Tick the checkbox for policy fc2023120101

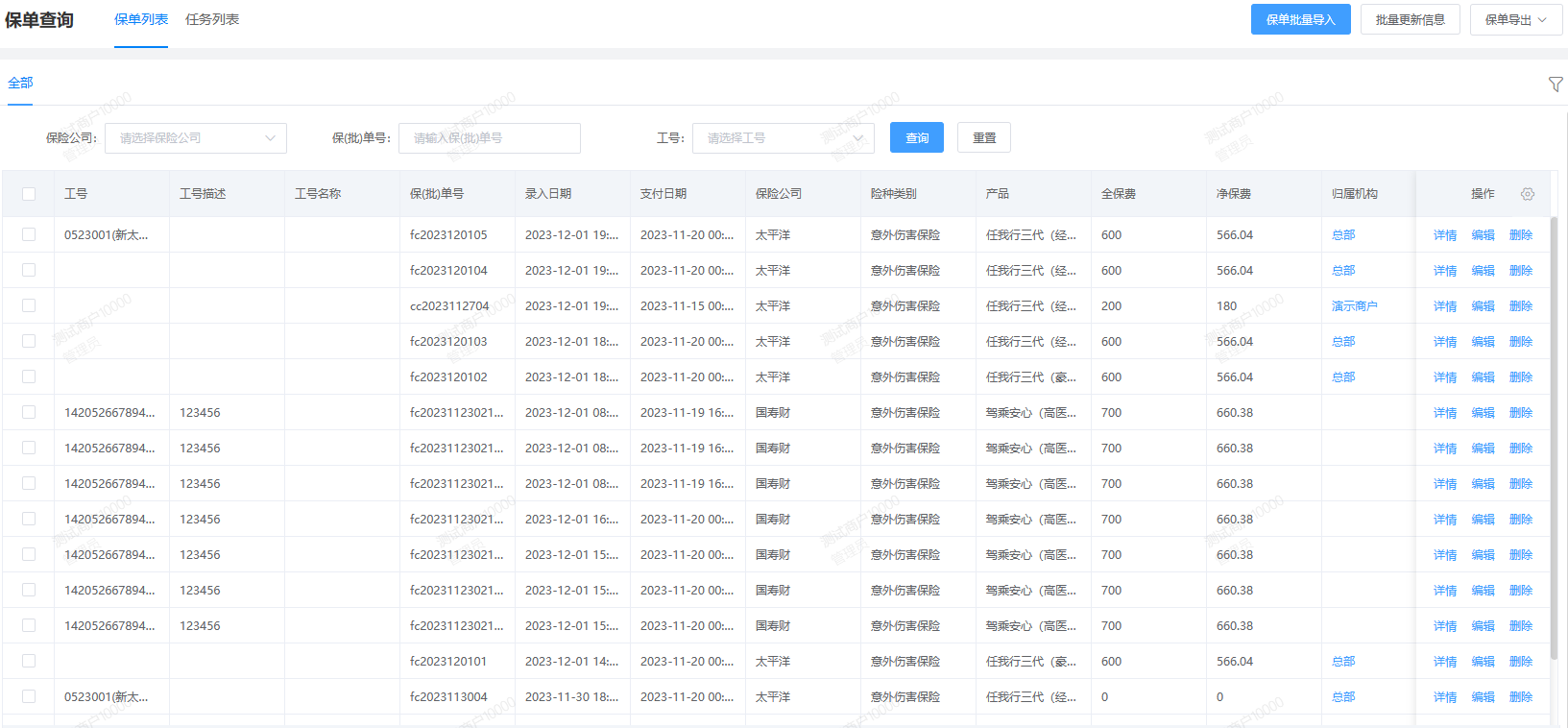coord(29,661)
